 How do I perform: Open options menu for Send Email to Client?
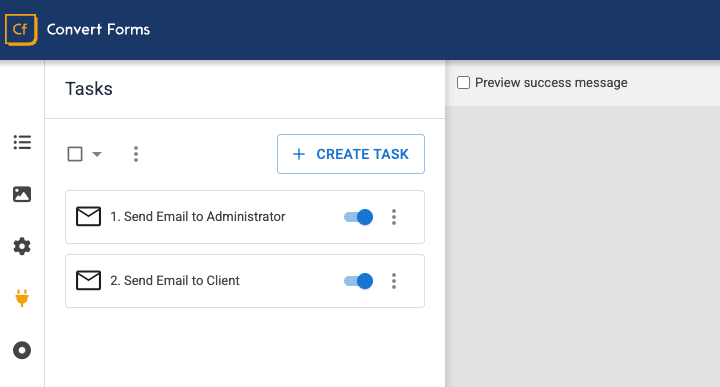point(394,280)
